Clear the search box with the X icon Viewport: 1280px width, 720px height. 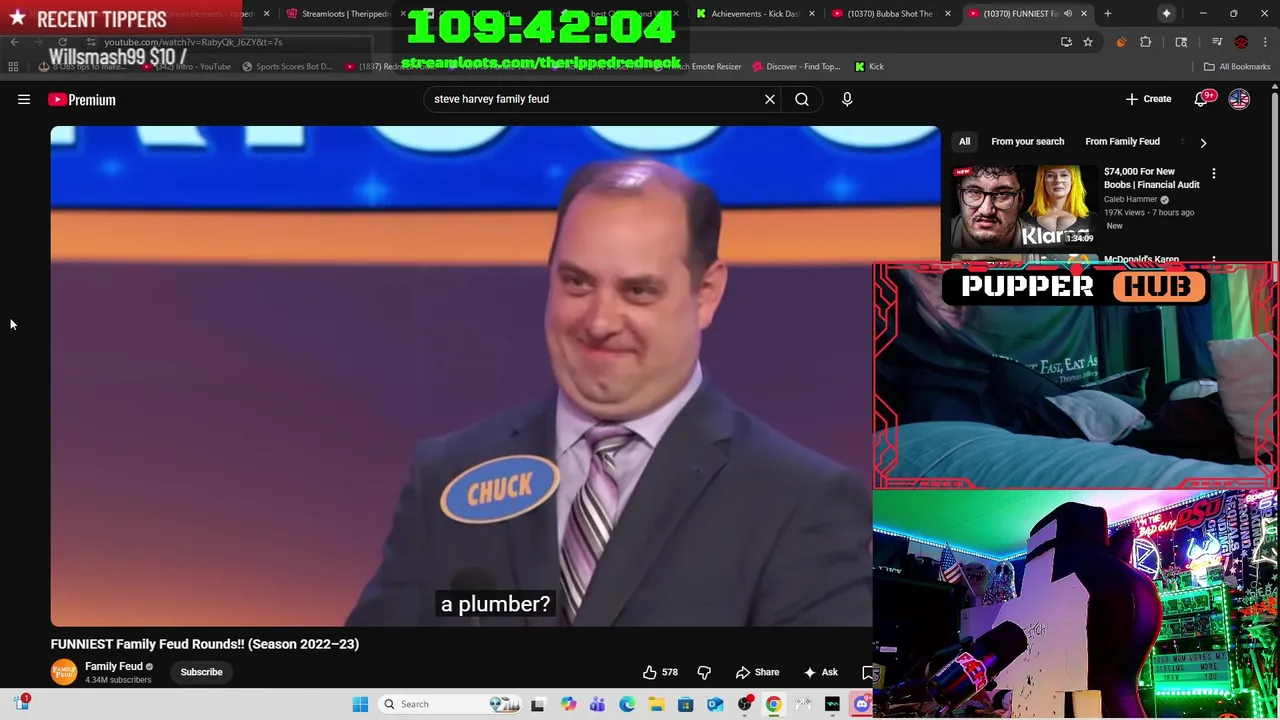tap(770, 99)
